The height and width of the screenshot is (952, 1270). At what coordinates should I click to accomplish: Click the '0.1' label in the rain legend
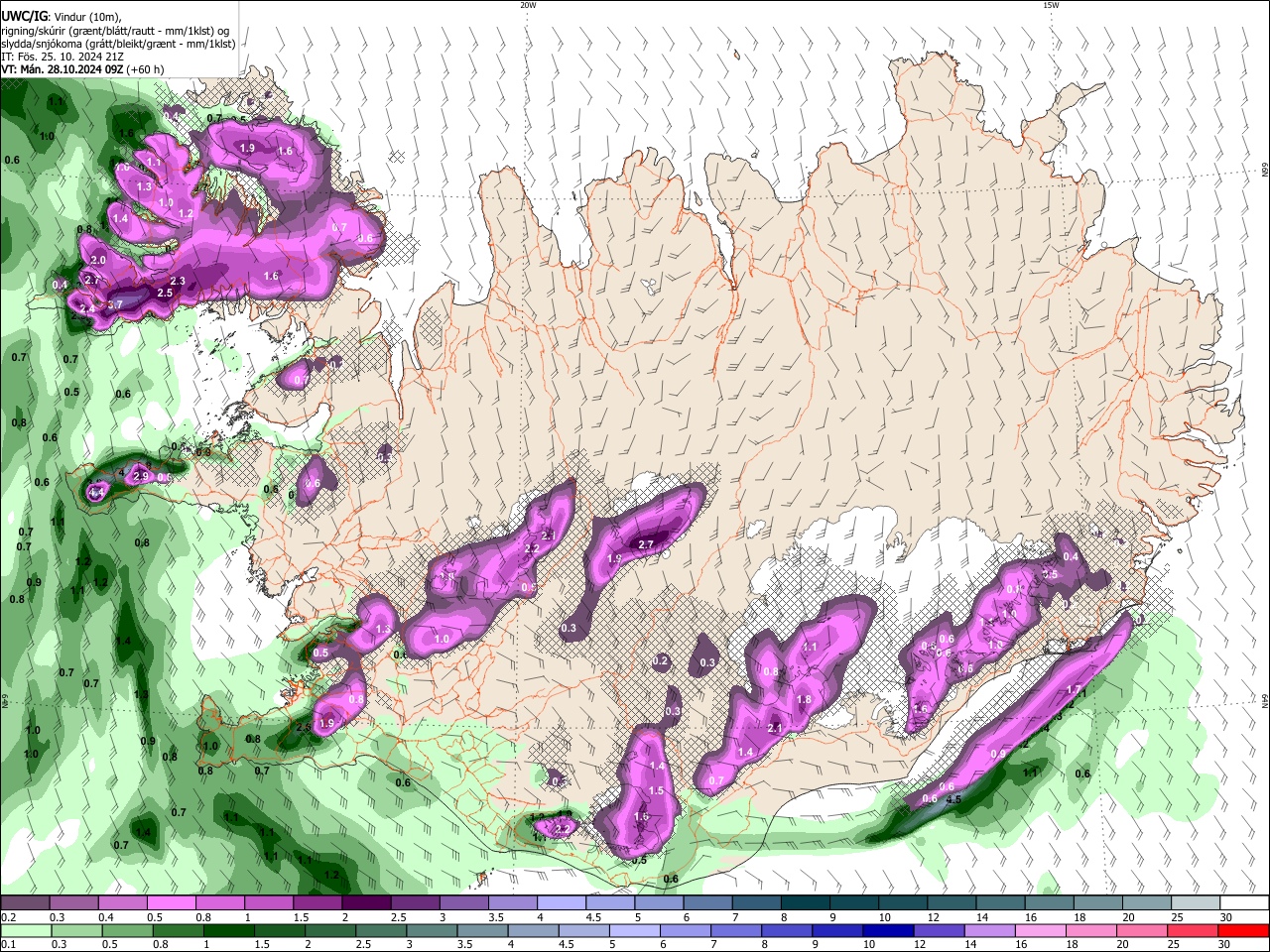pyautogui.click(x=7, y=944)
